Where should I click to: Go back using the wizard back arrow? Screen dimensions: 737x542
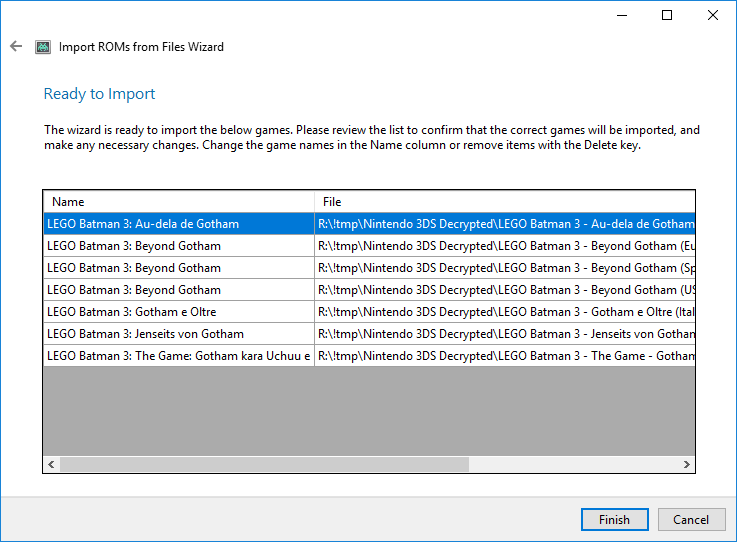pos(16,46)
